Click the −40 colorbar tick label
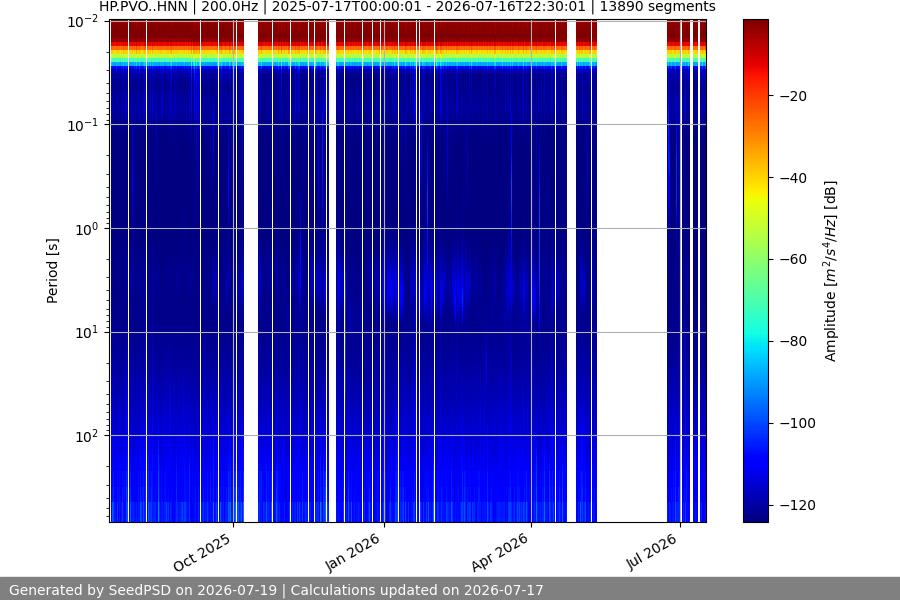900x600 pixels. 793,178
